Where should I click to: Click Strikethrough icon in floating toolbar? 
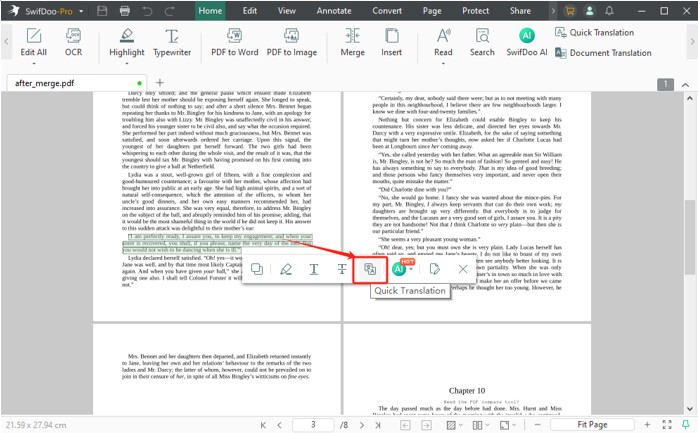(x=342, y=269)
